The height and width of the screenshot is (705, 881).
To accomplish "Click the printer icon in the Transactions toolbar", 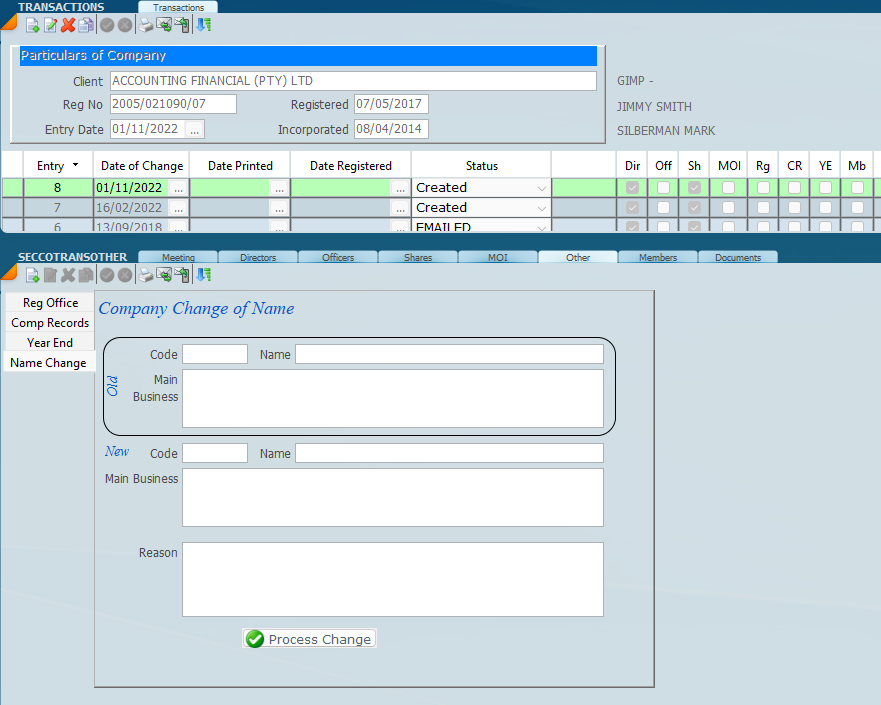I will (146, 25).
